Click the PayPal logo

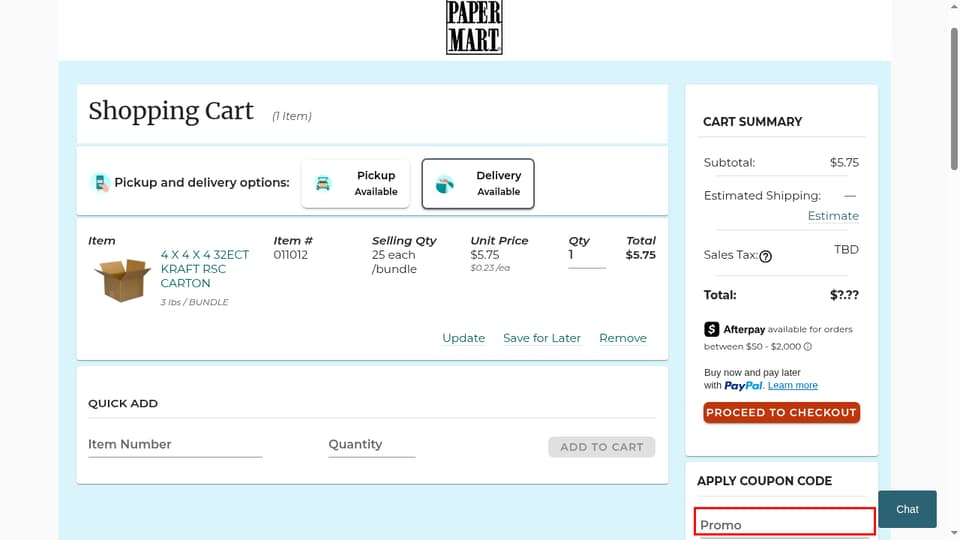[x=743, y=386]
